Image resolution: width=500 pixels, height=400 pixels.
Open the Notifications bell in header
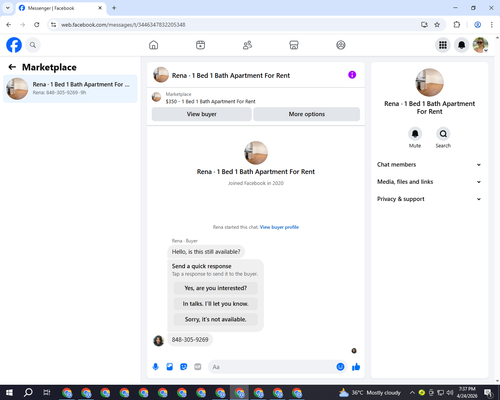click(462, 45)
